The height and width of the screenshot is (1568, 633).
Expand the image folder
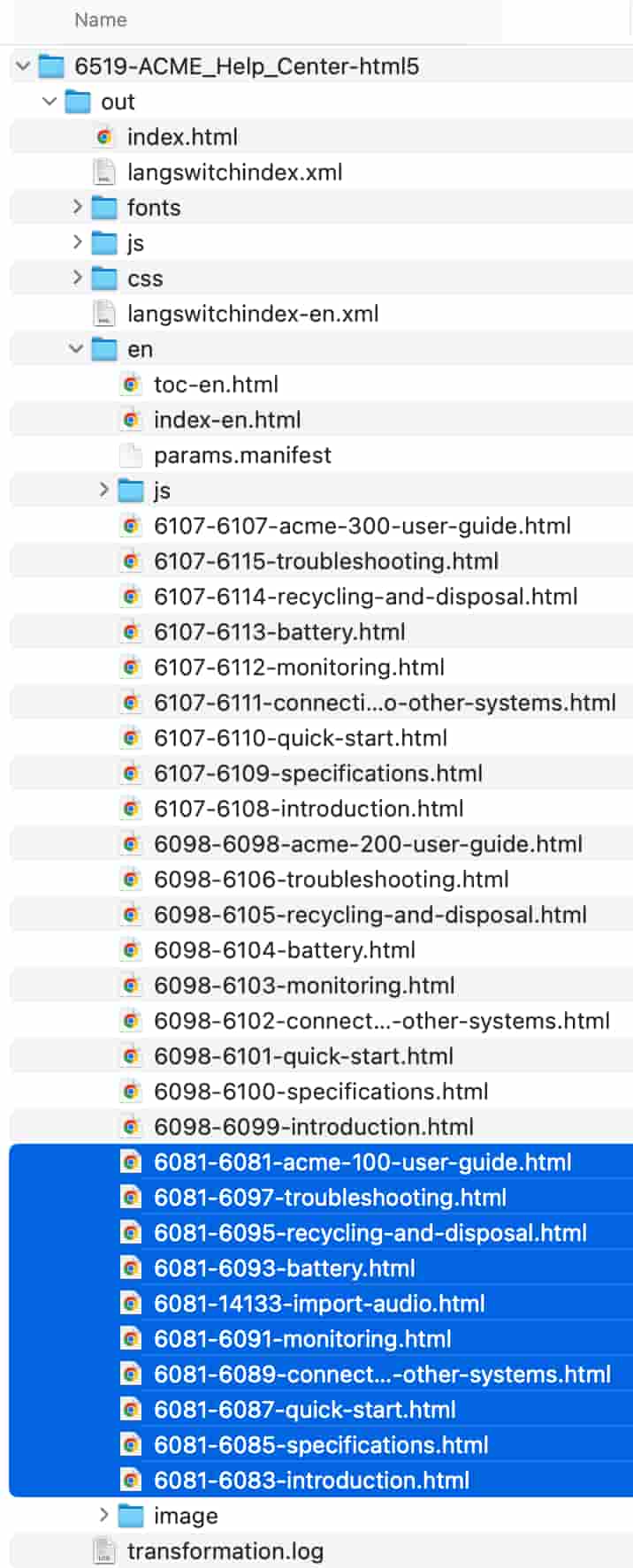(103, 1516)
